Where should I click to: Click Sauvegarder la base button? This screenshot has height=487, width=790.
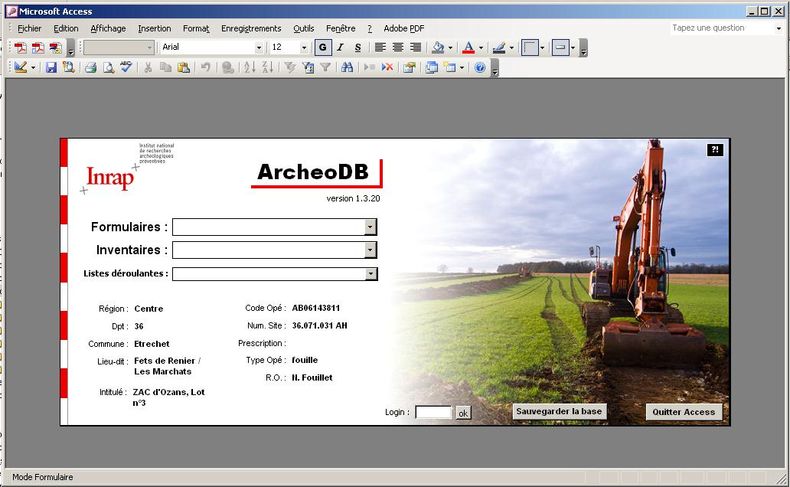[x=559, y=411]
